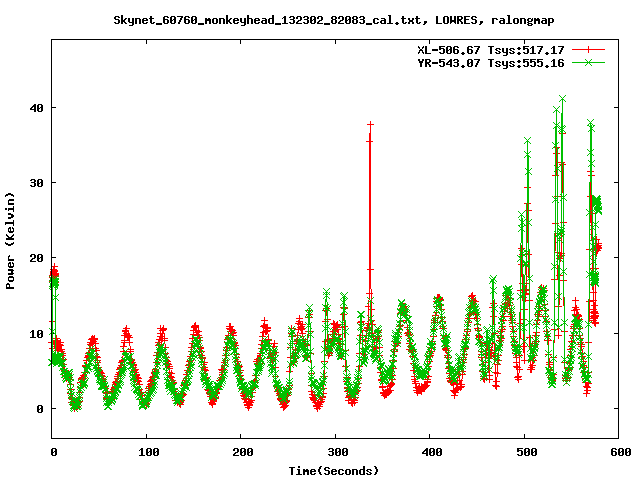Click y-axis tick label 0
This screenshot has height=480, width=640.
pyautogui.click(x=40, y=409)
